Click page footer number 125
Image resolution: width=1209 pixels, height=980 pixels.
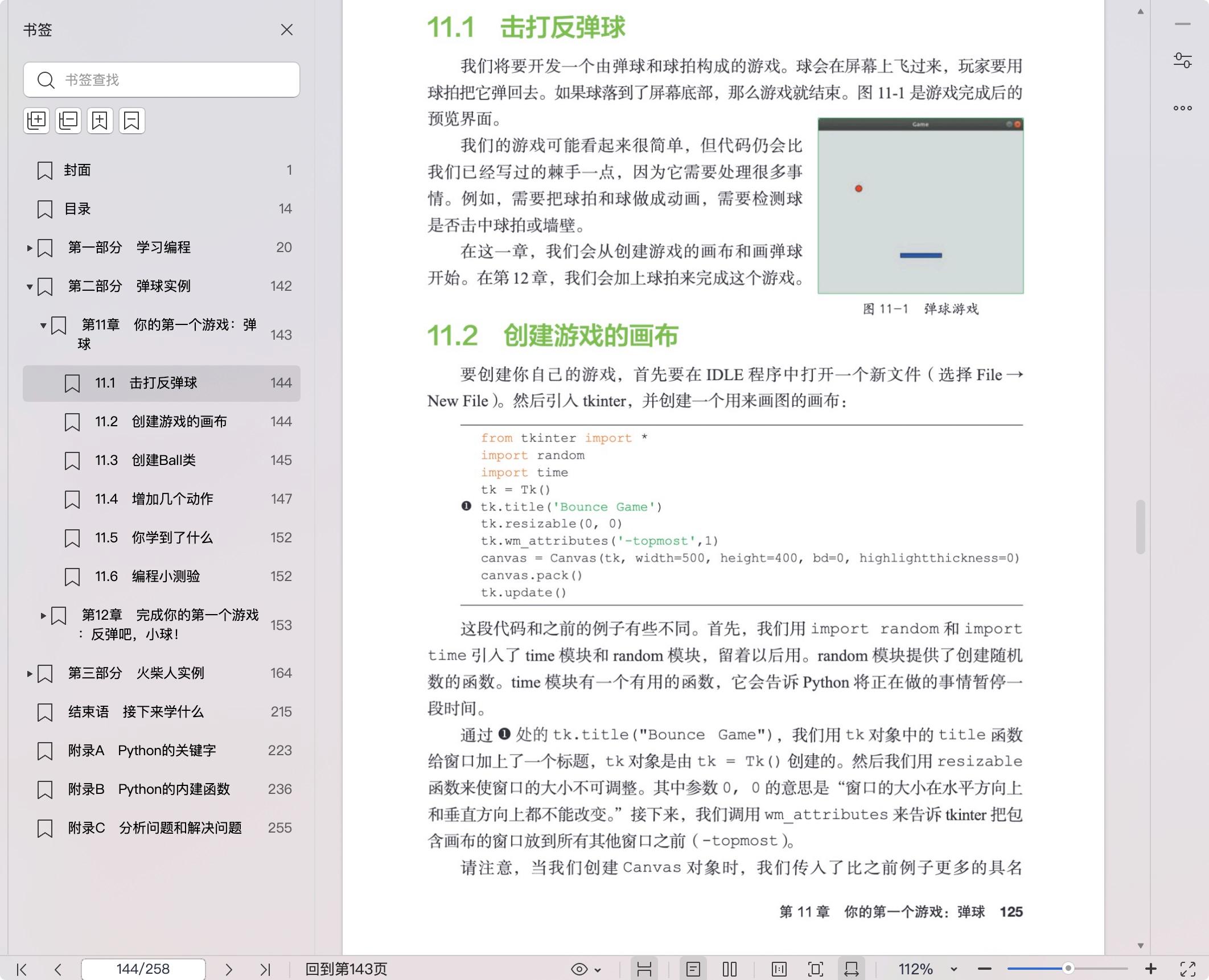tap(1011, 912)
